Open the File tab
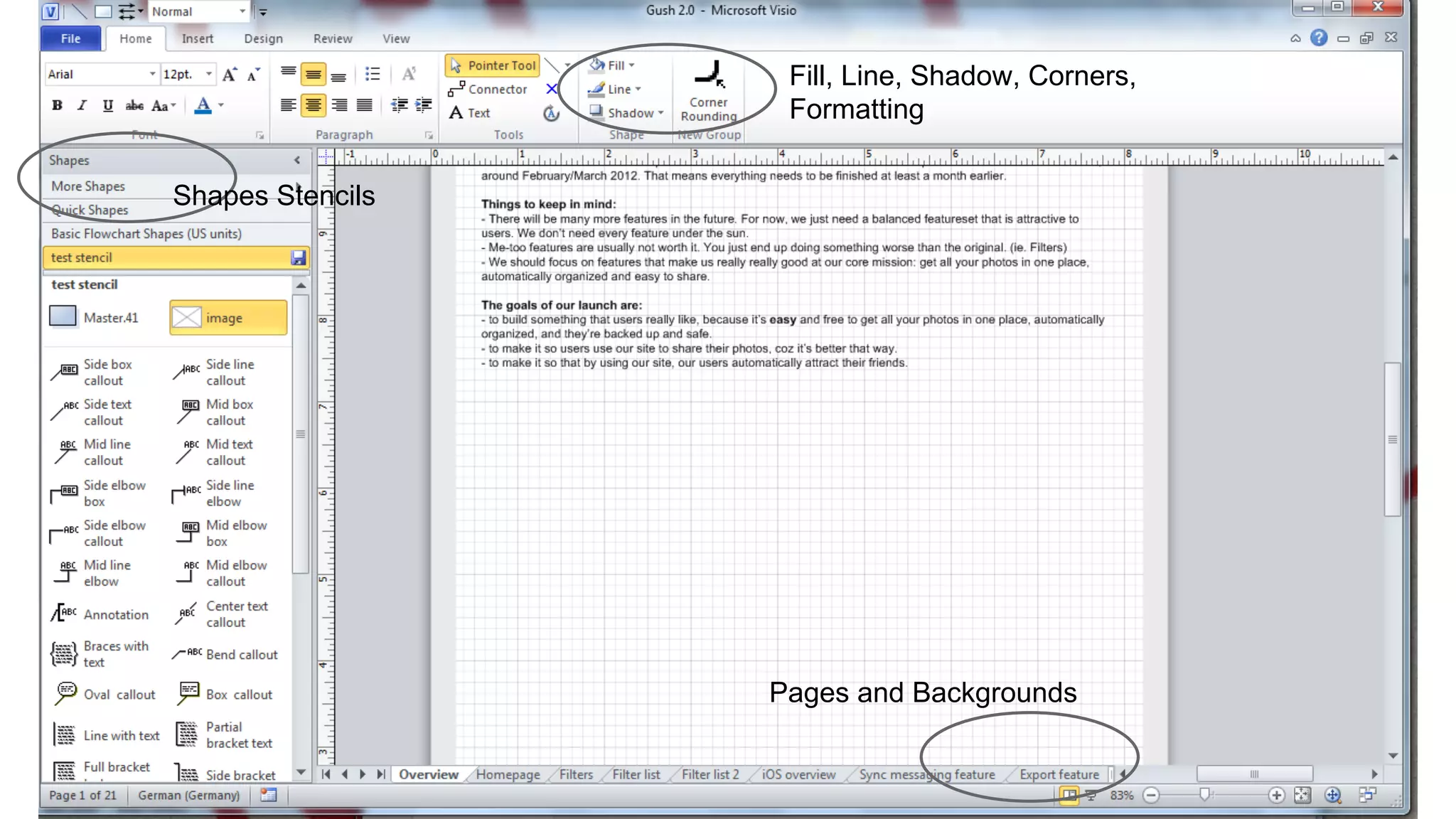1456x819 pixels. pyautogui.click(x=70, y=38)
